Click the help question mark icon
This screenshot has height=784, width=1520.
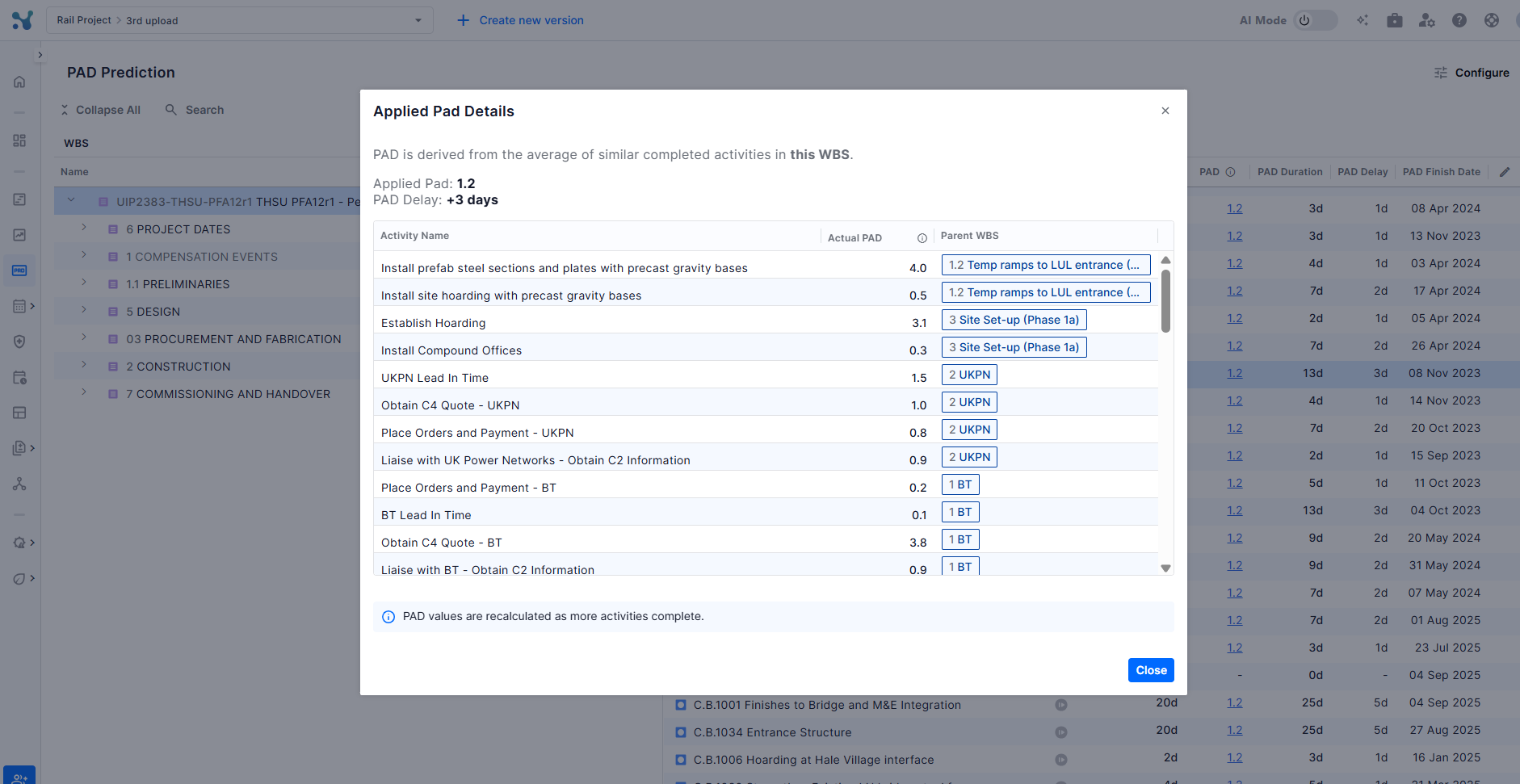point(1459,20)
